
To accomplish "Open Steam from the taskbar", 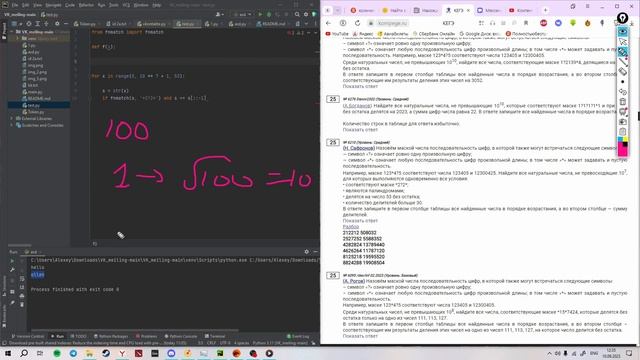I will [x=106, y=353].
